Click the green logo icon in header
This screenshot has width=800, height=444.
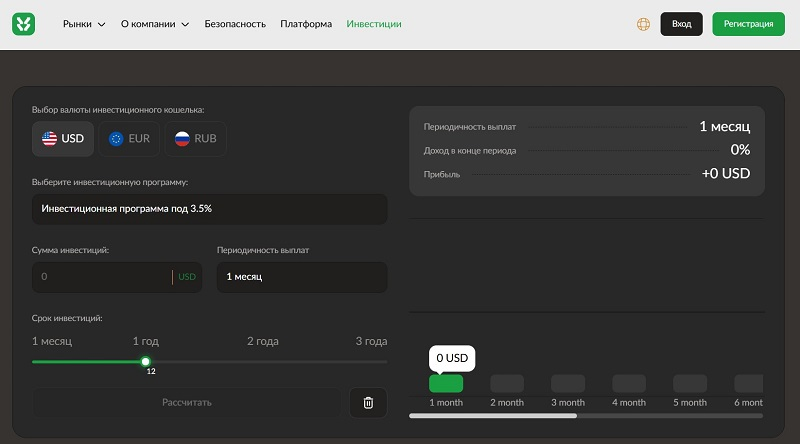pyautogui.click(x=24, y=24)
